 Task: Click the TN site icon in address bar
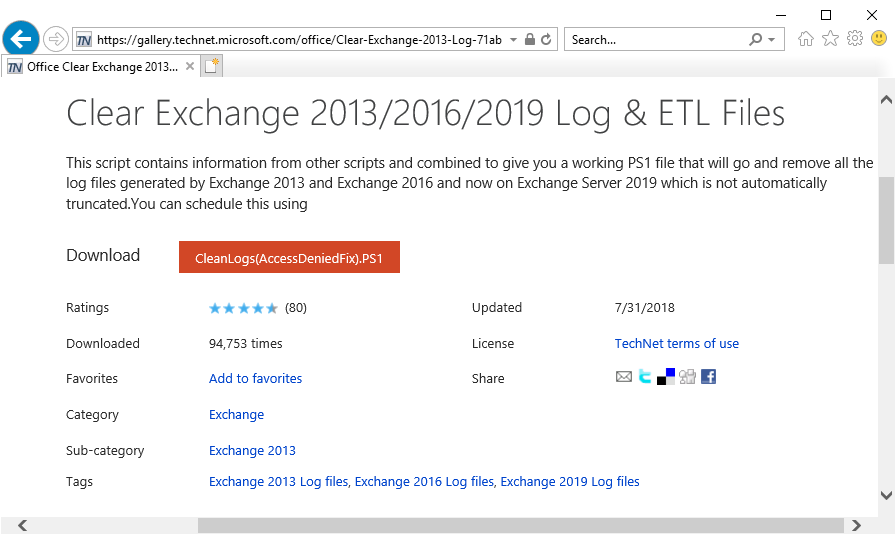(x=83, y=40)
